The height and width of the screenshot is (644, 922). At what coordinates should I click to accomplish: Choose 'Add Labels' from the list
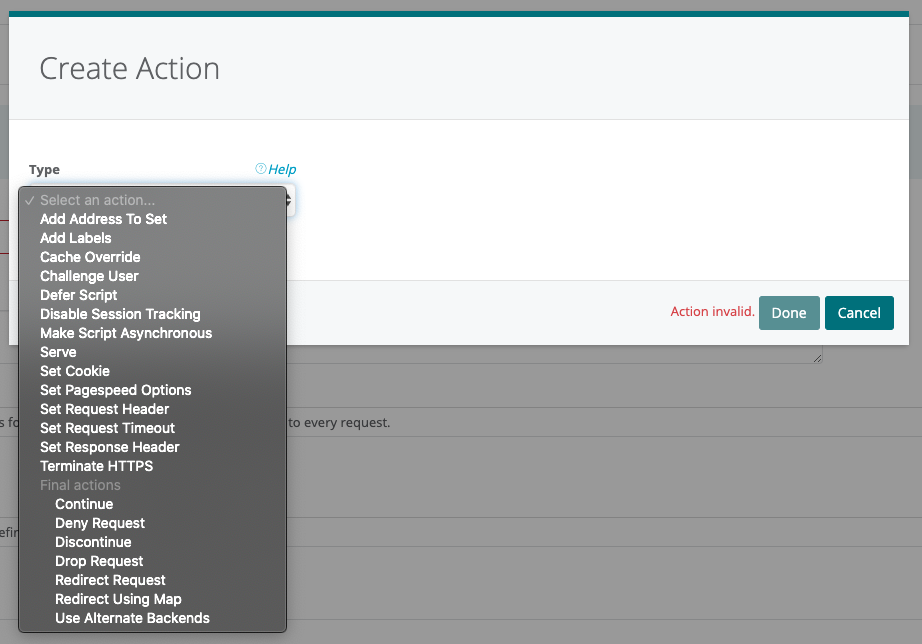pyautogui.click(x=76, y=238)
